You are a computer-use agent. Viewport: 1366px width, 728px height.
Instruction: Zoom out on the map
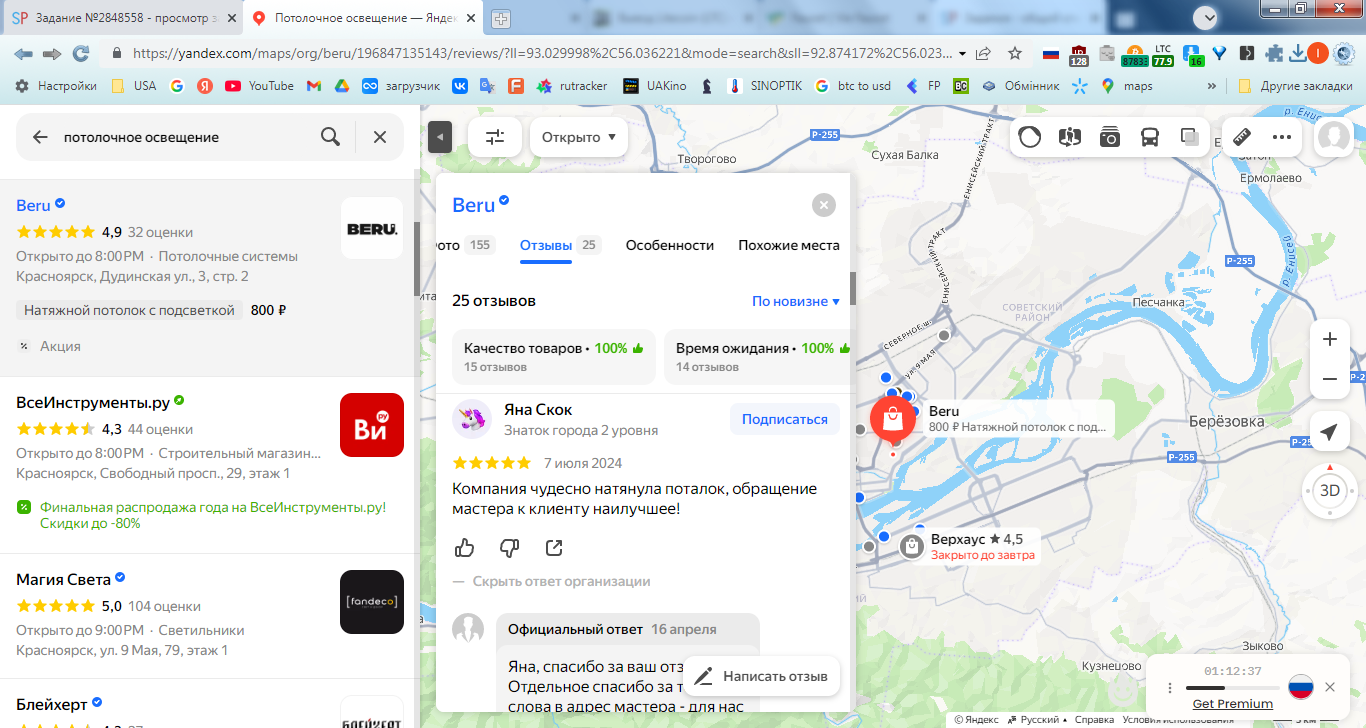pyautogui.click(x=1330, y=379)
